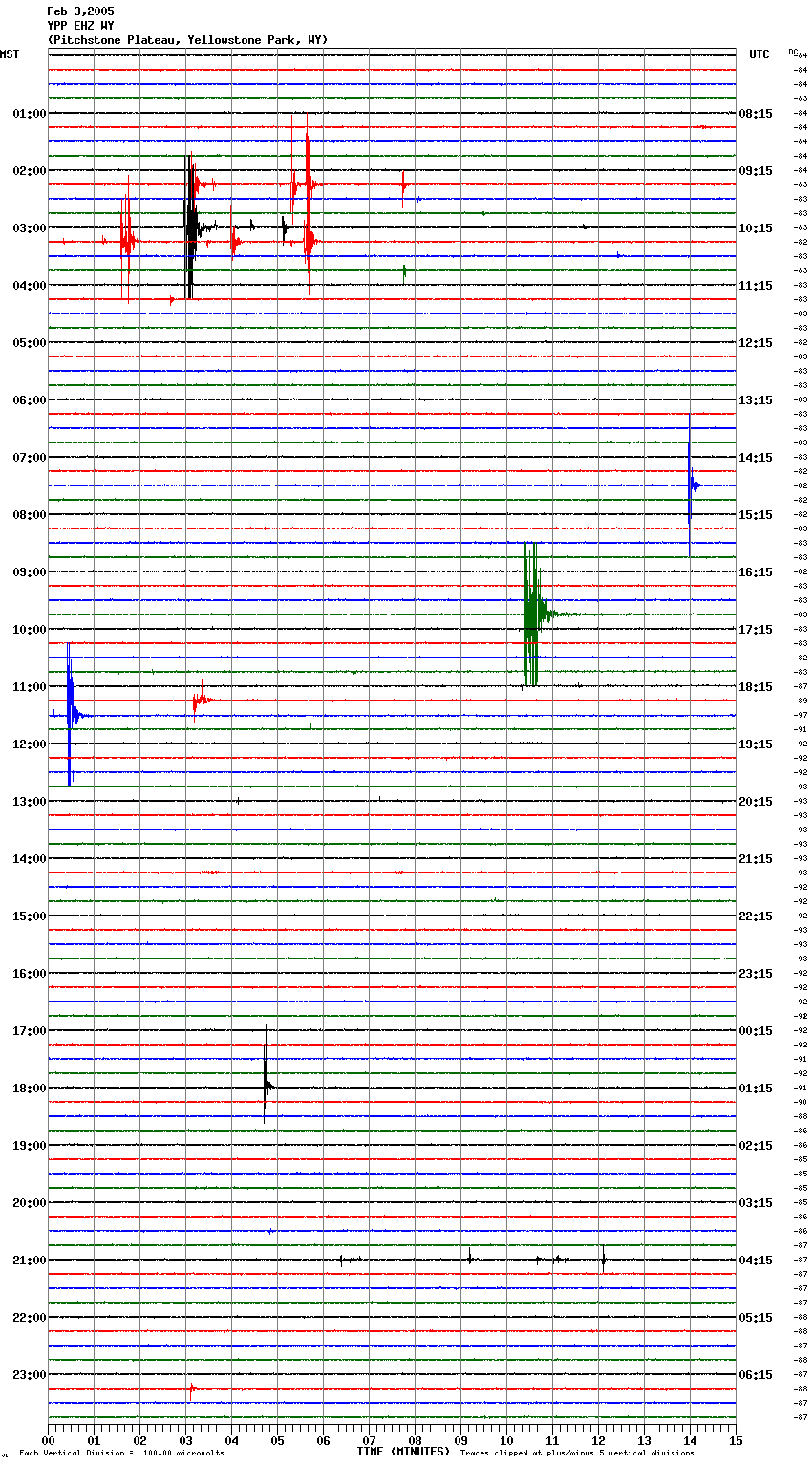
Task: Click minute tick label '12' on bottom axis
Action: coord(598,1440)
